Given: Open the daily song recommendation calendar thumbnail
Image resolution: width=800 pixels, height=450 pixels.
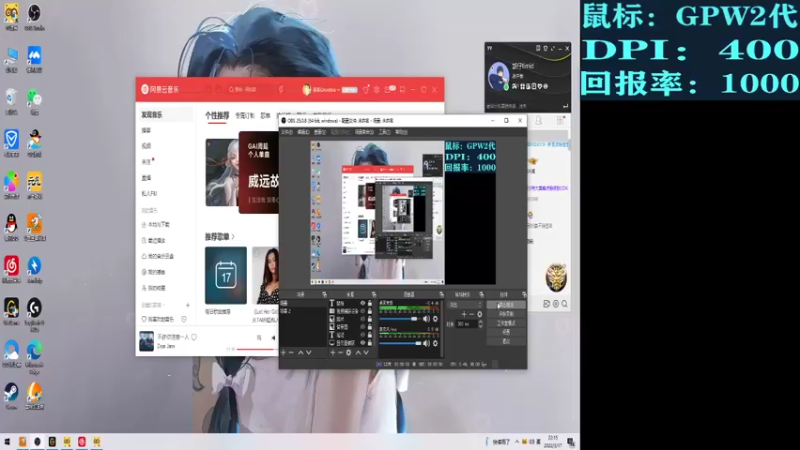Looking at the screenshot, I should tap(226, 276).
